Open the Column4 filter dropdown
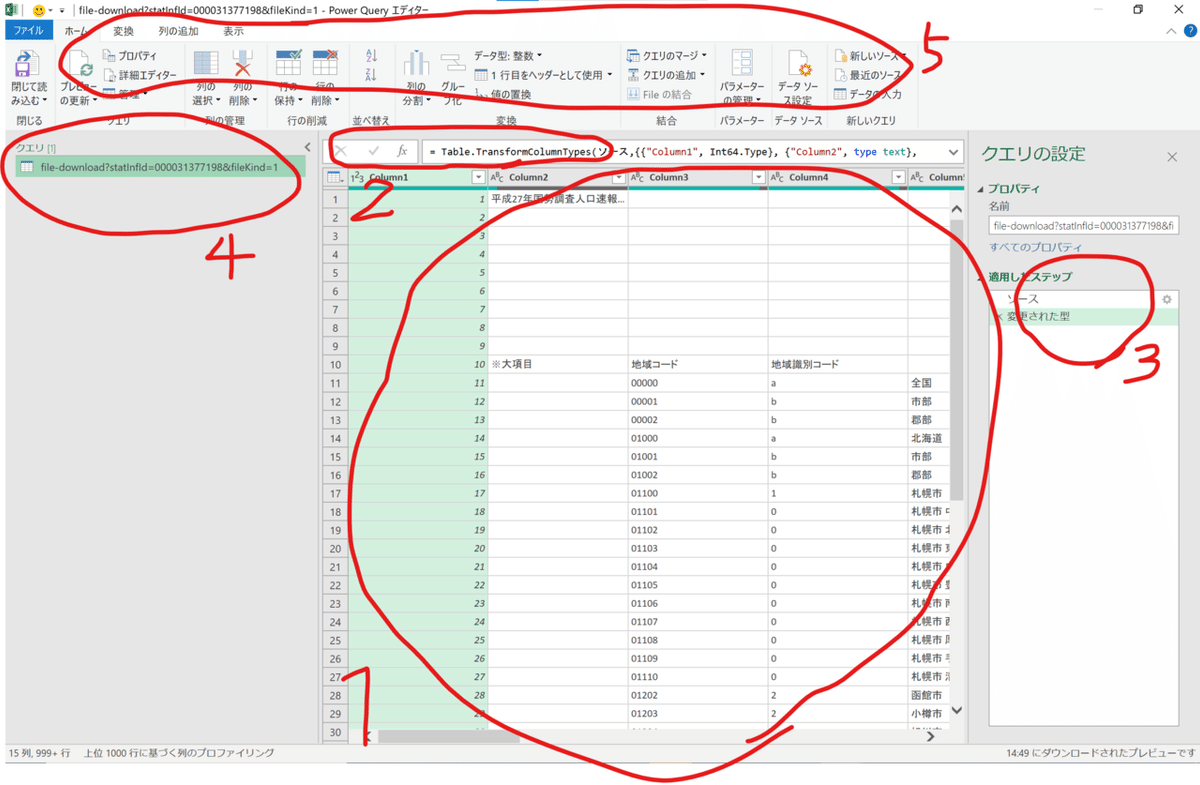This screenshot has width=1200, height=785. tap(898, 177)
